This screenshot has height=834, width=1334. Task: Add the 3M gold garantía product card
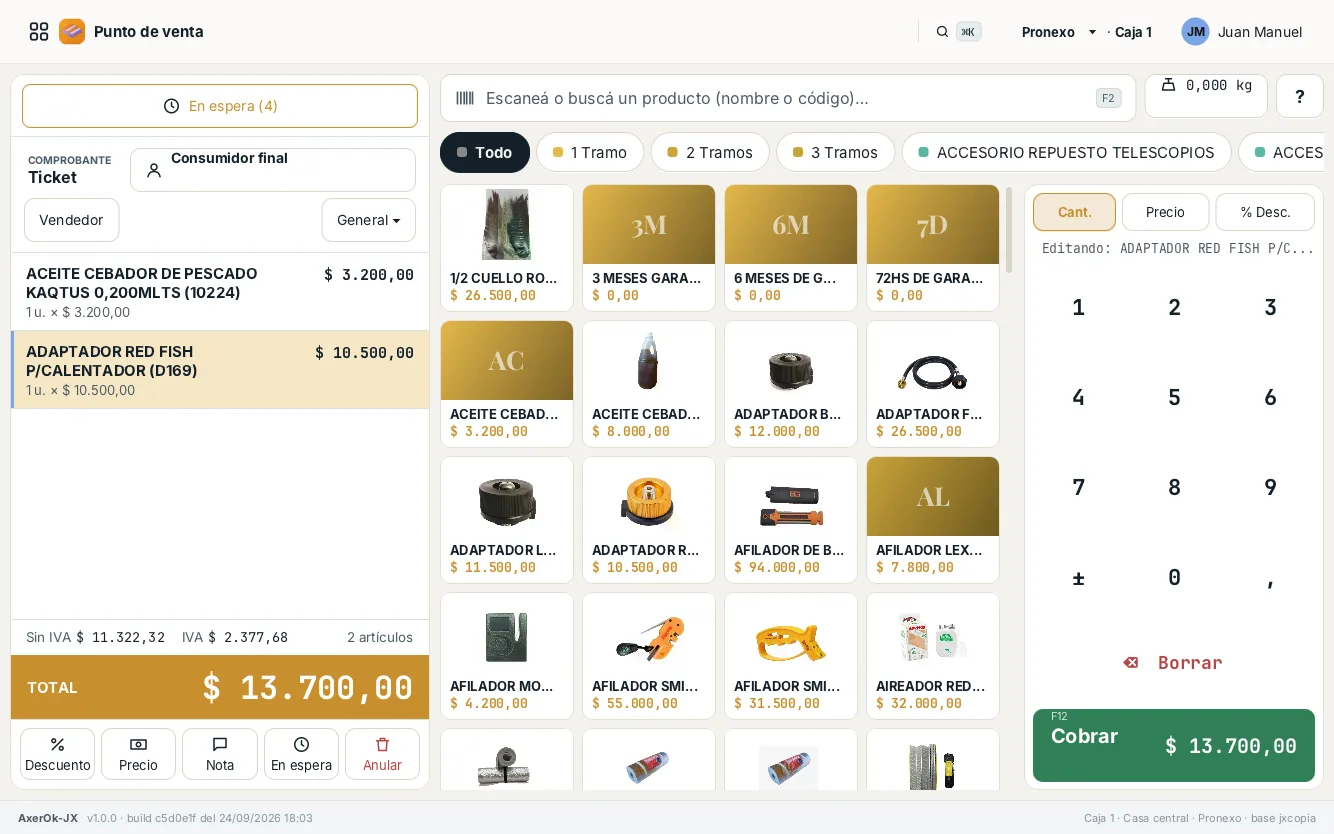point(649,248)
